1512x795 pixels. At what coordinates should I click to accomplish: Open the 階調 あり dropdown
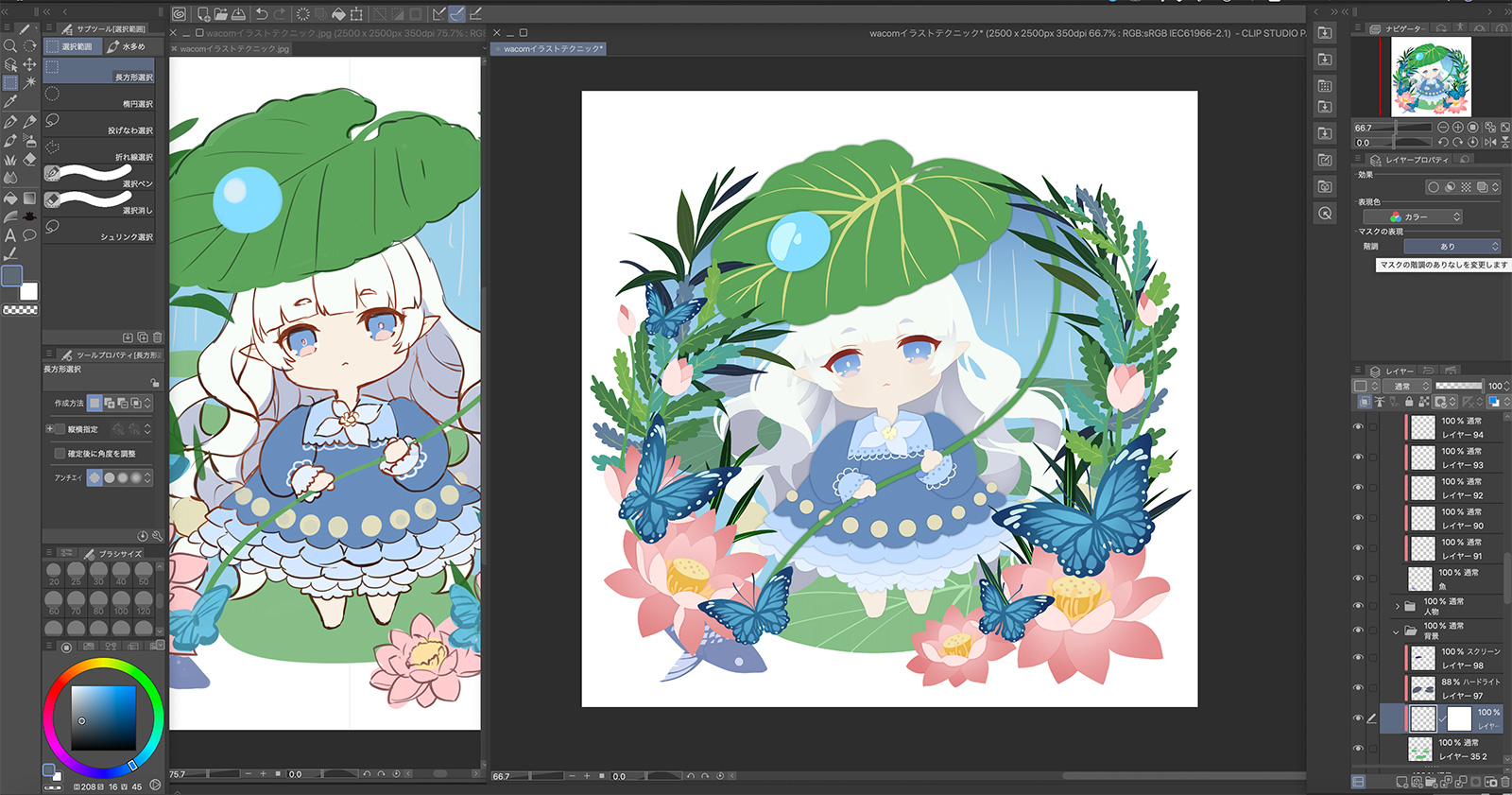coord(1452,246)
